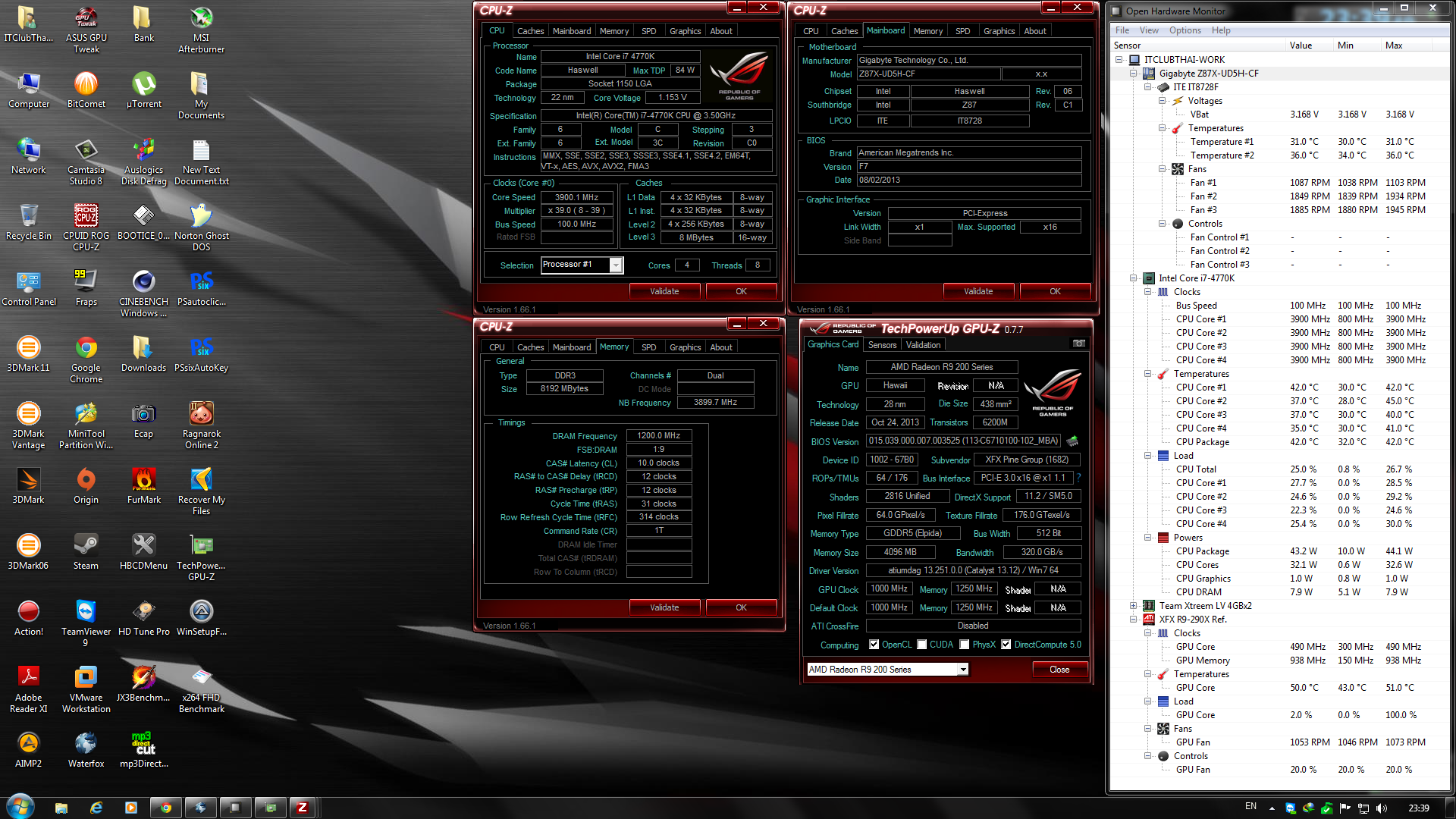The image size is (1456, 819).
Task: Toggle the PhysX computing checkbox
Action: pos(964,645)
